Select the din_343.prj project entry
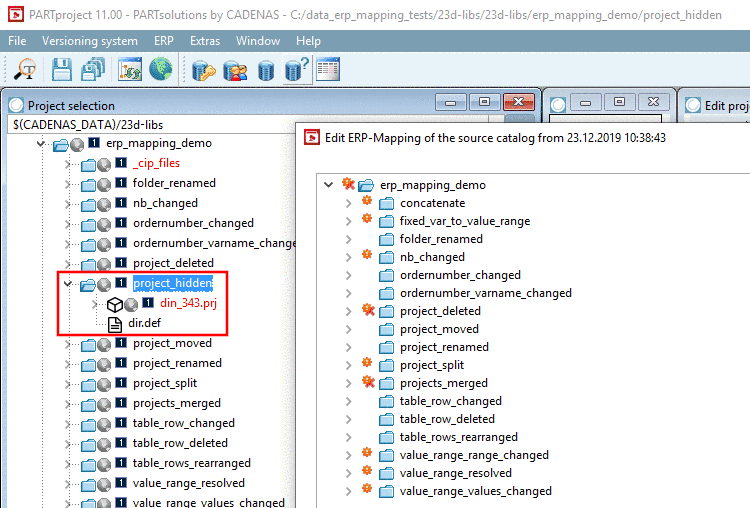This screenshot has width=750, height=508. pyautogui.click(x=188, y=303)
